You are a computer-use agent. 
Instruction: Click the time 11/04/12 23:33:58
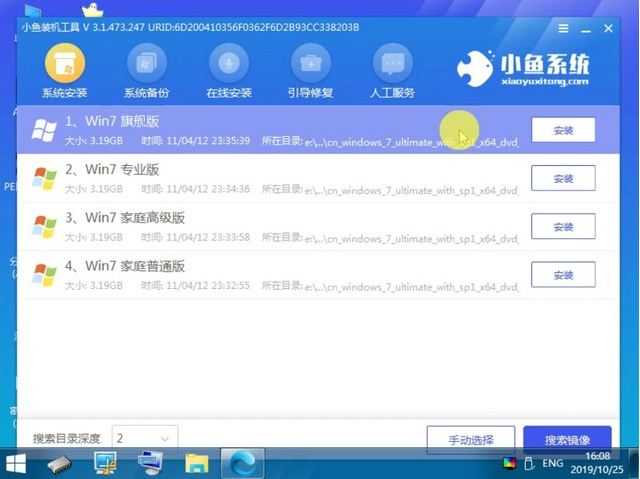[208, 237]
